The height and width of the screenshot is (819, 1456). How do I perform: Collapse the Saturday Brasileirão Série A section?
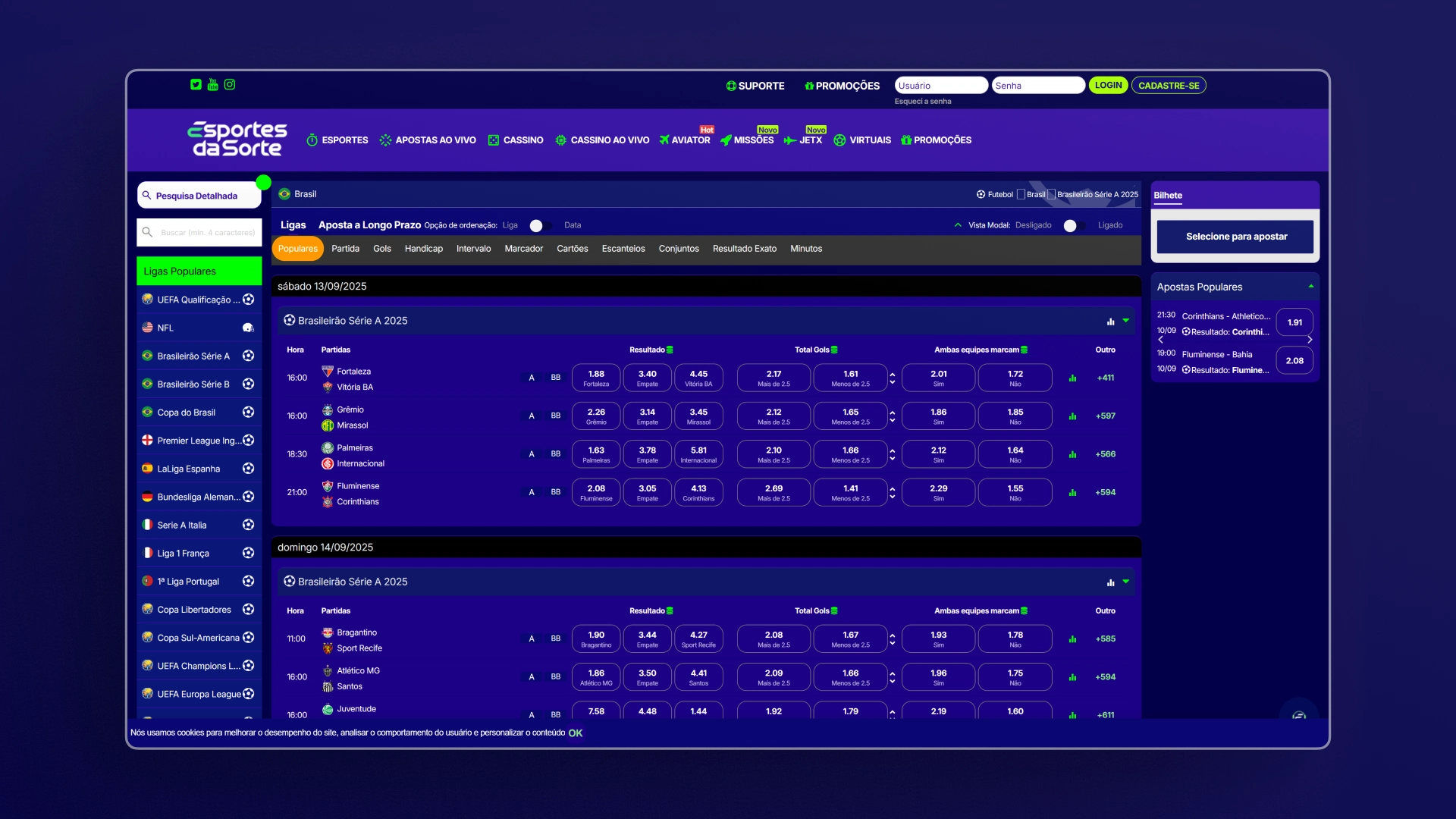tap(1126, 321)
